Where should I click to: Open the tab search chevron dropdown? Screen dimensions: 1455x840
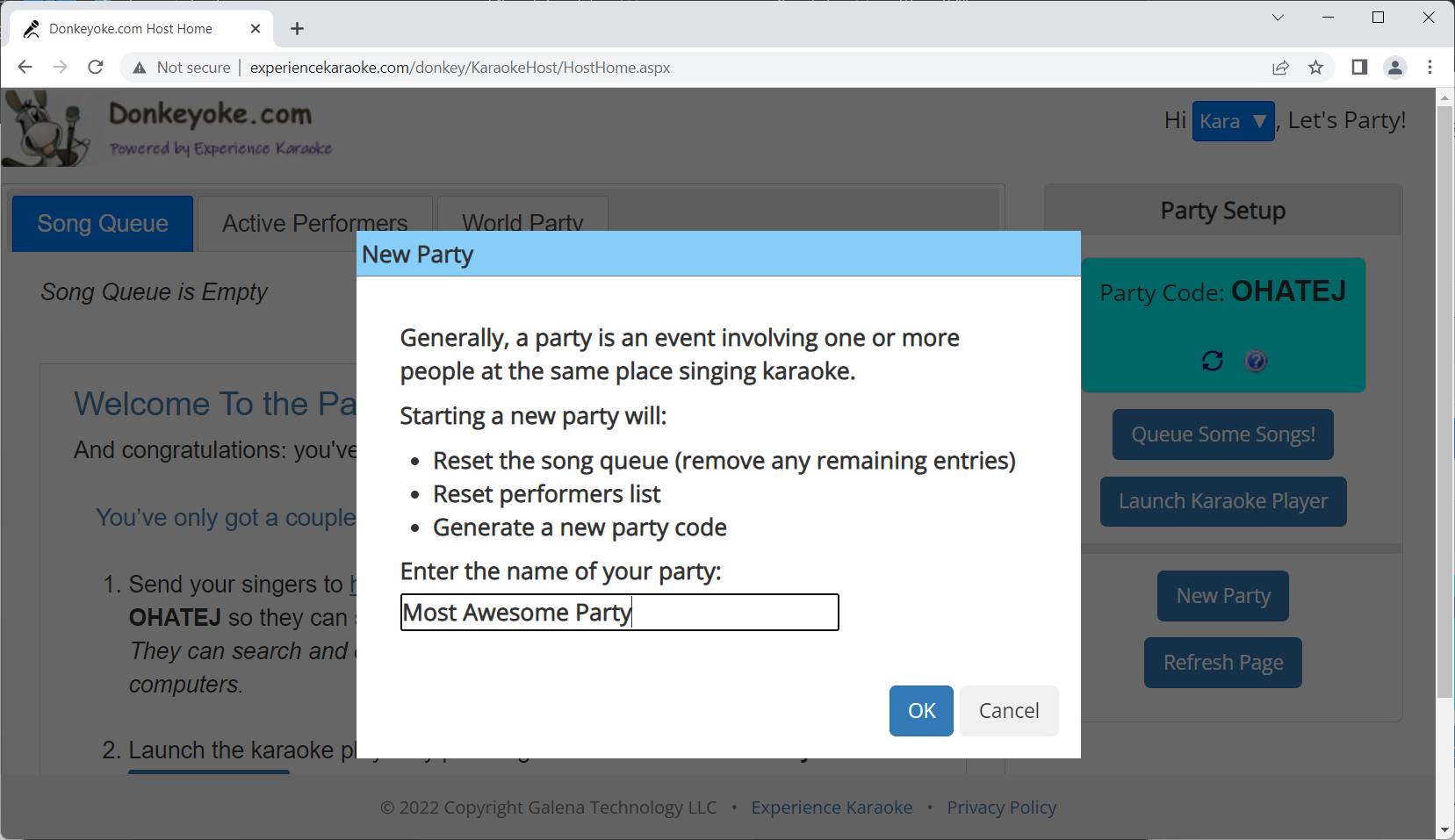(1278, 18)
